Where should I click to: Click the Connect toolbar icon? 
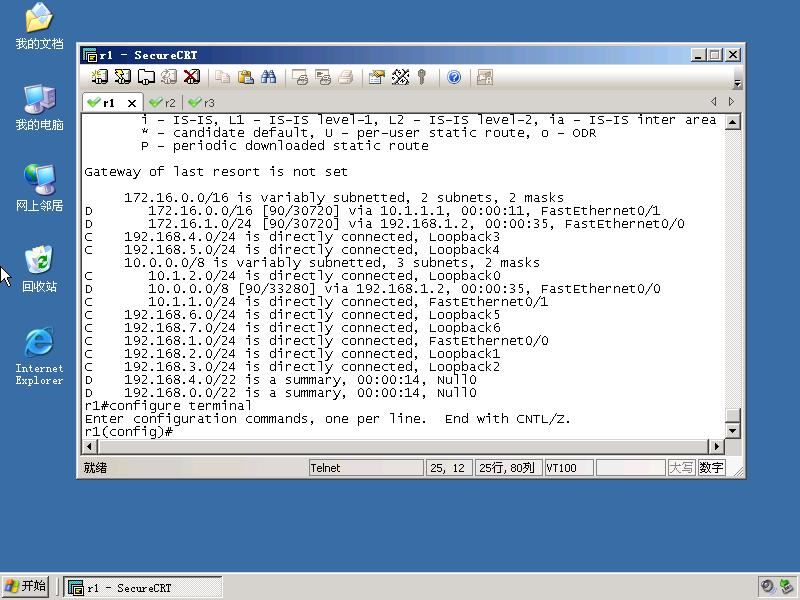pos(99,77)
